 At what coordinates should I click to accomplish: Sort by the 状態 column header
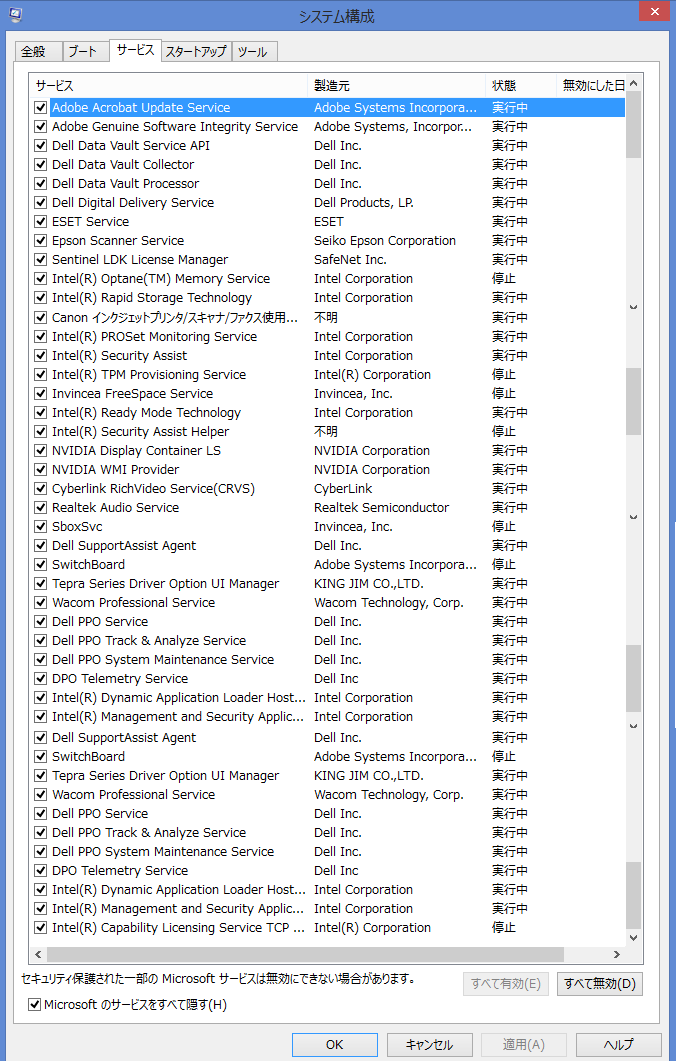(x=520, y=85)
